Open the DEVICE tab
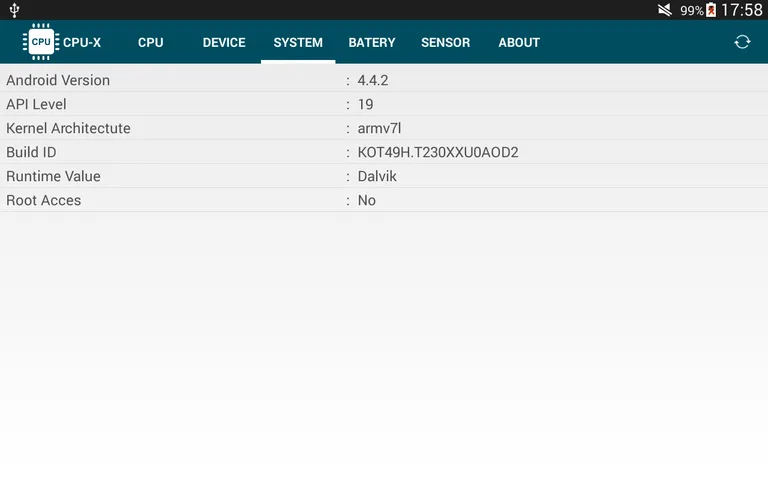Viewport: 768px width, 480px height. [224, 43]
